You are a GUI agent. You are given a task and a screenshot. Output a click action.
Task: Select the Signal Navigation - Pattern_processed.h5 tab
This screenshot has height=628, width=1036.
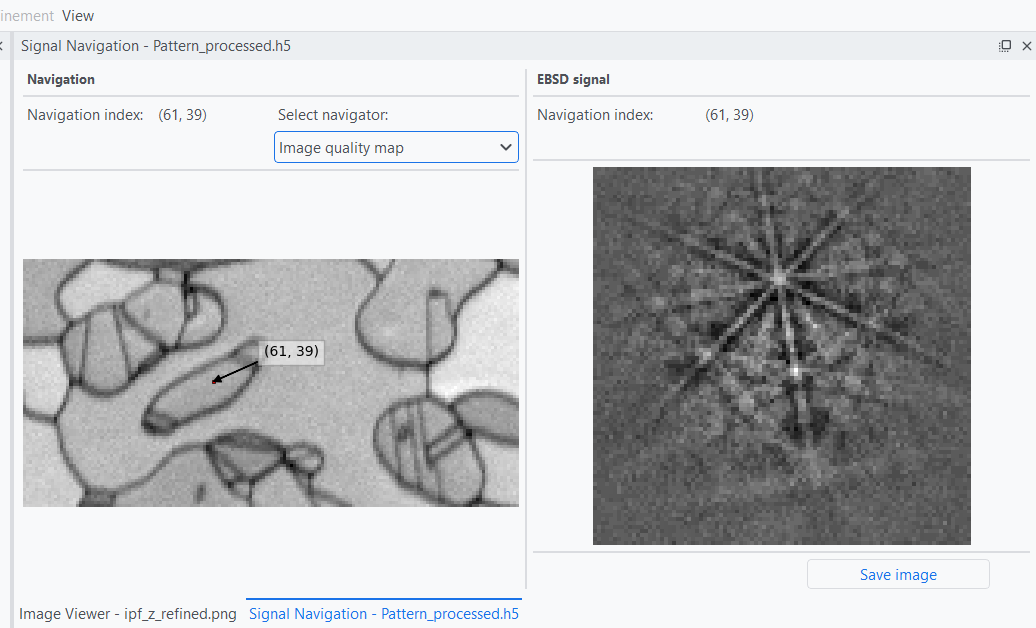[384, 613]
